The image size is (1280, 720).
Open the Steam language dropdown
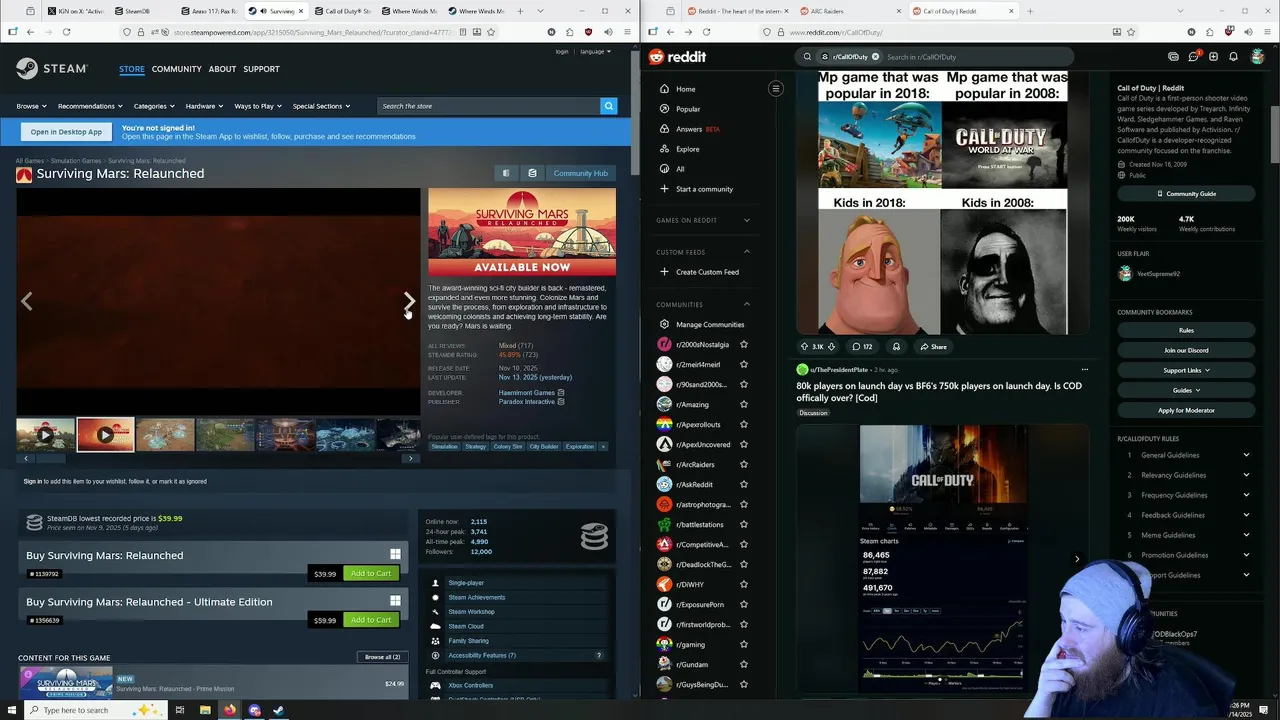pyautogui.click(x=595, y=51)
